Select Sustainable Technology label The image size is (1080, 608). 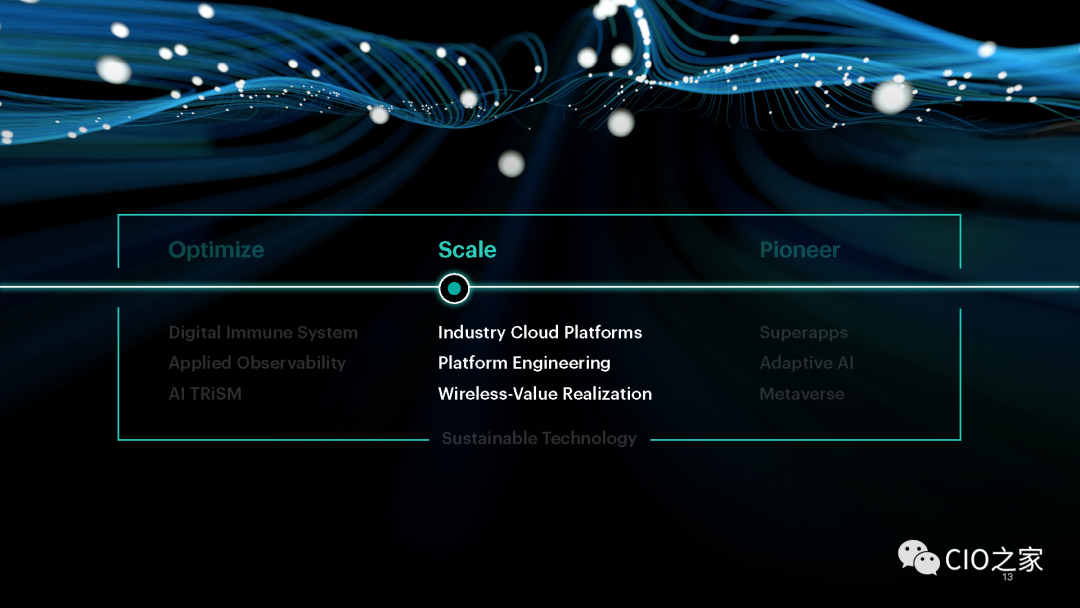click(x=539, y=439)
